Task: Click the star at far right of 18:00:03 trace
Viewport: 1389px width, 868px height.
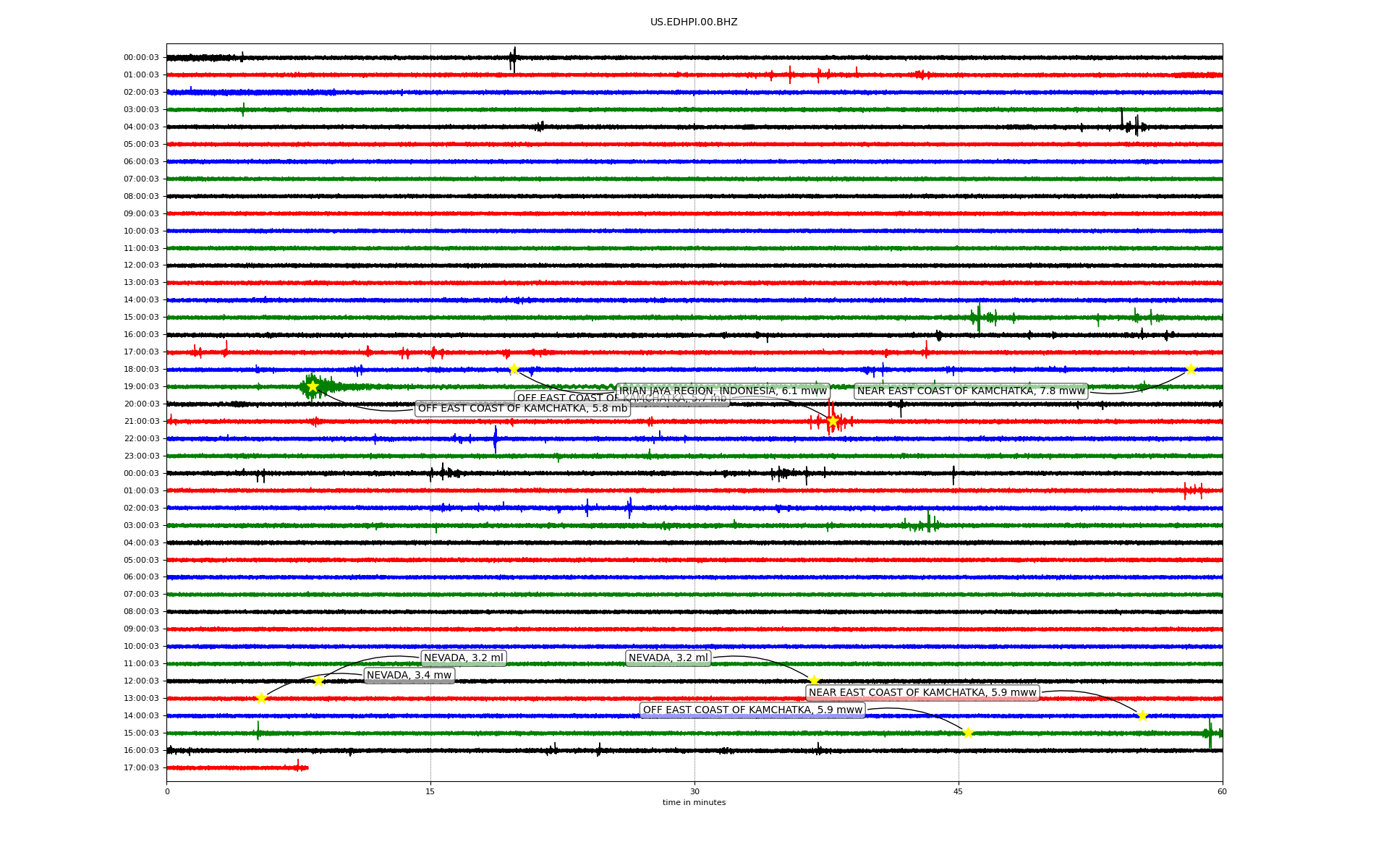Action: [1191, 369]
